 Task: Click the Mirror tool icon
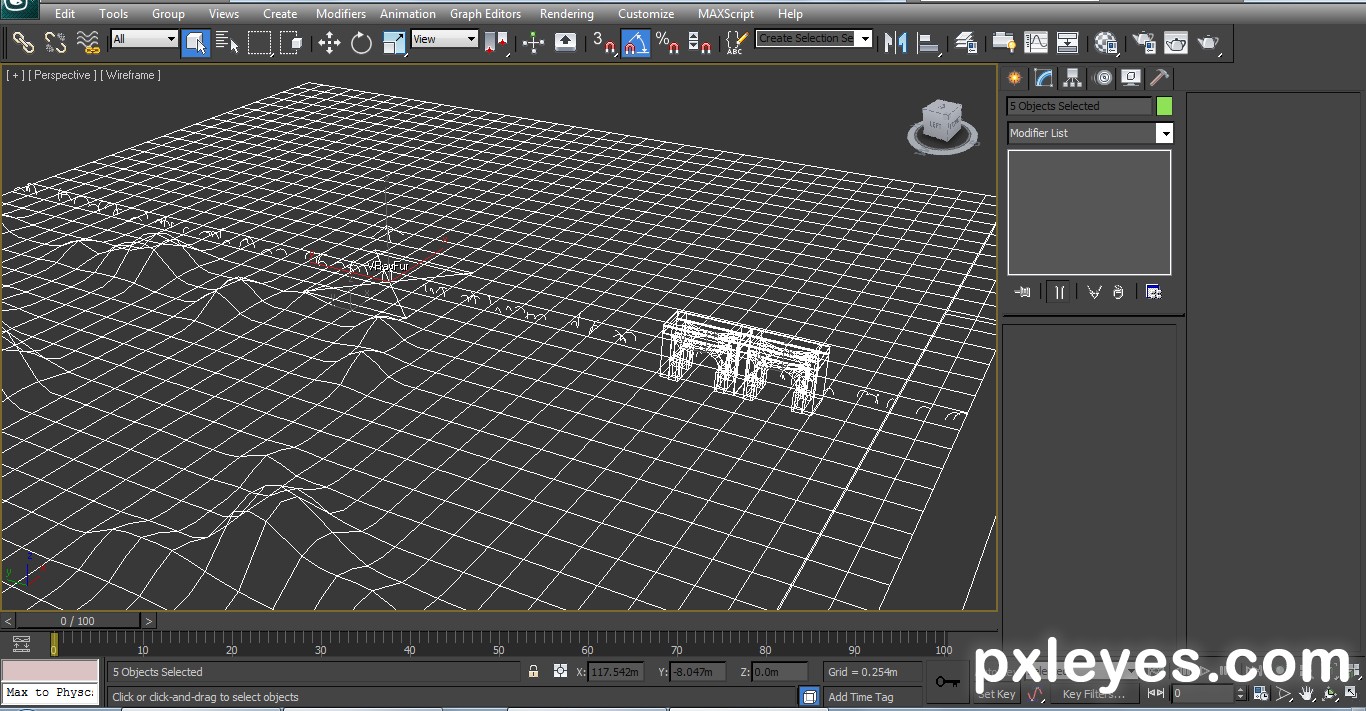pyautogui.click(x=896, y=42)
